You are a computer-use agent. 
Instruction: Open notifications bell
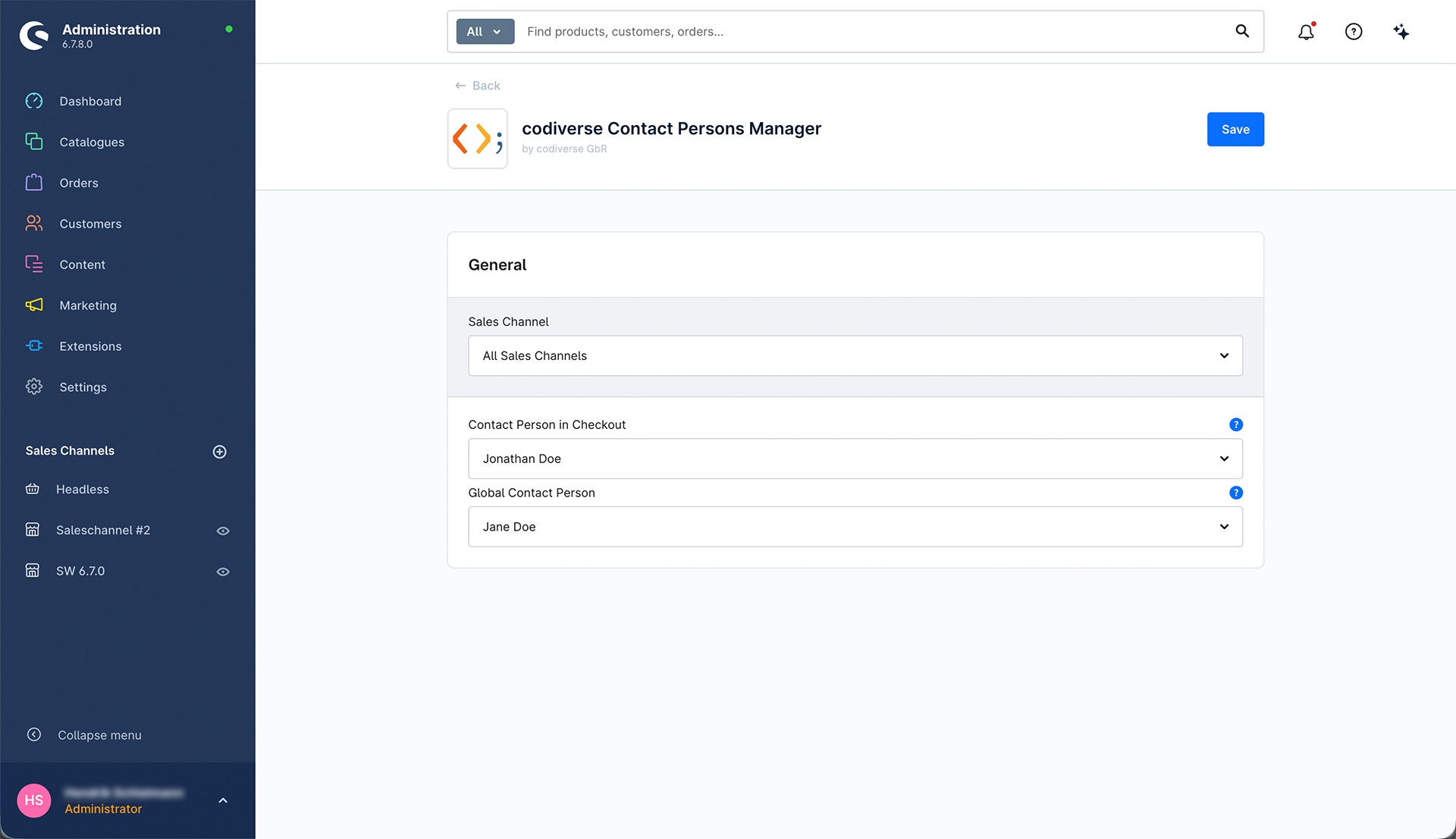tap(1306, 32)
